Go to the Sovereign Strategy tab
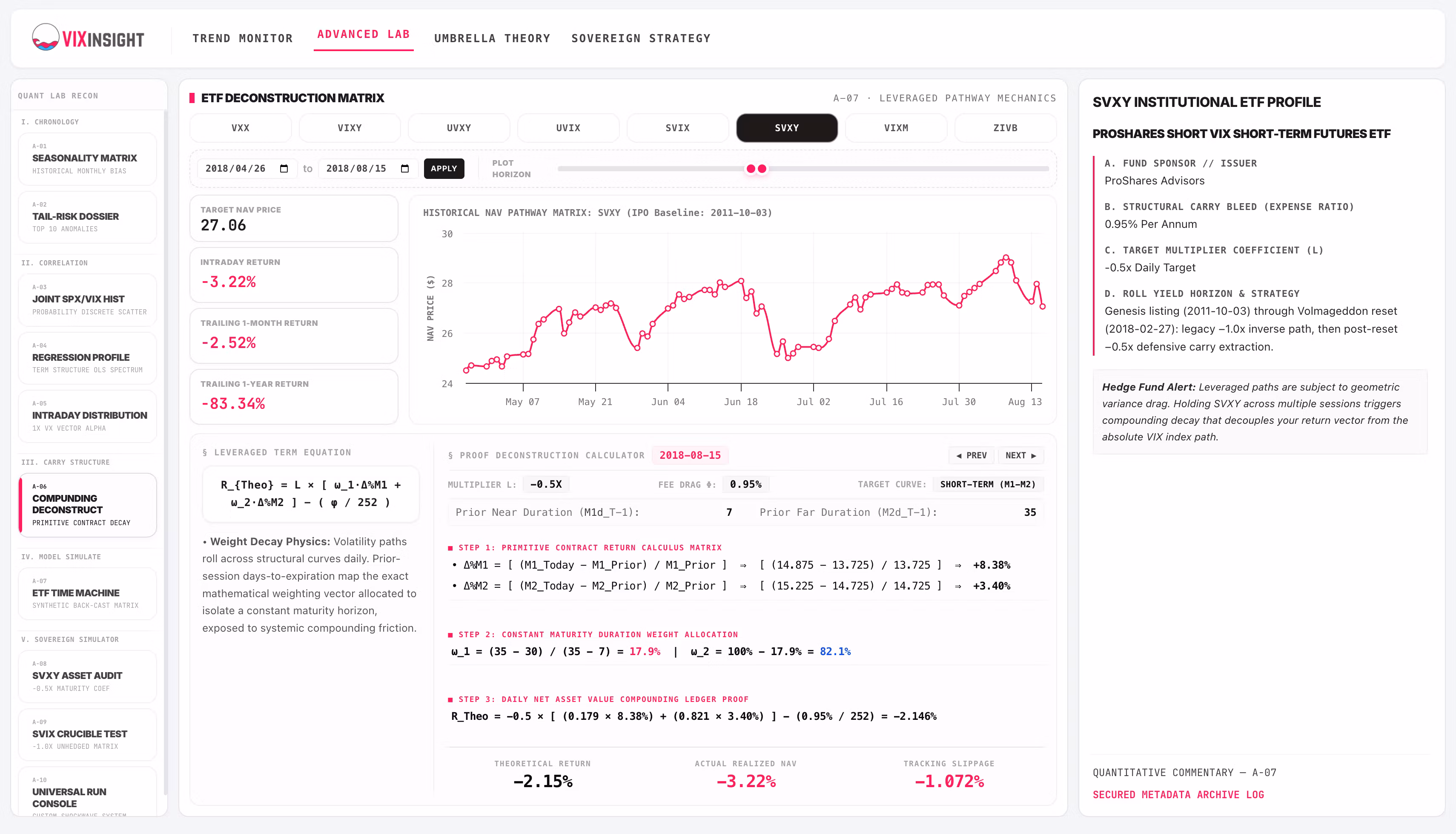 (x=641, y=38)
